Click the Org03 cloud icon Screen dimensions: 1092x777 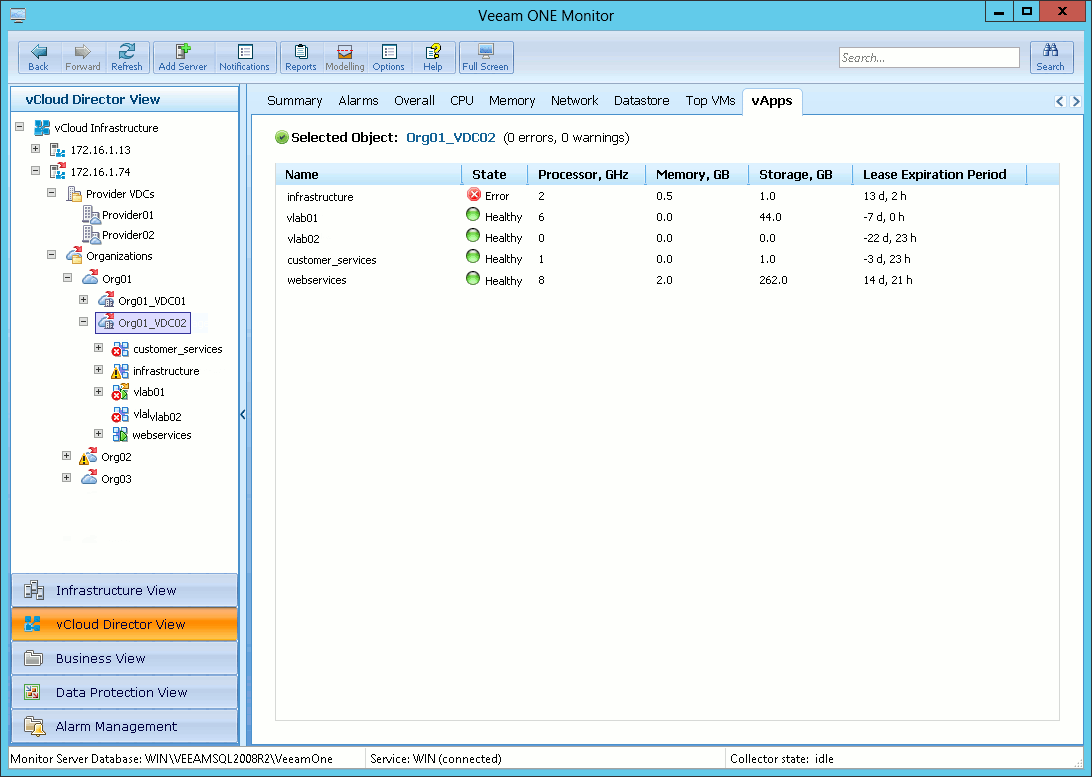(x=89, y=478)
